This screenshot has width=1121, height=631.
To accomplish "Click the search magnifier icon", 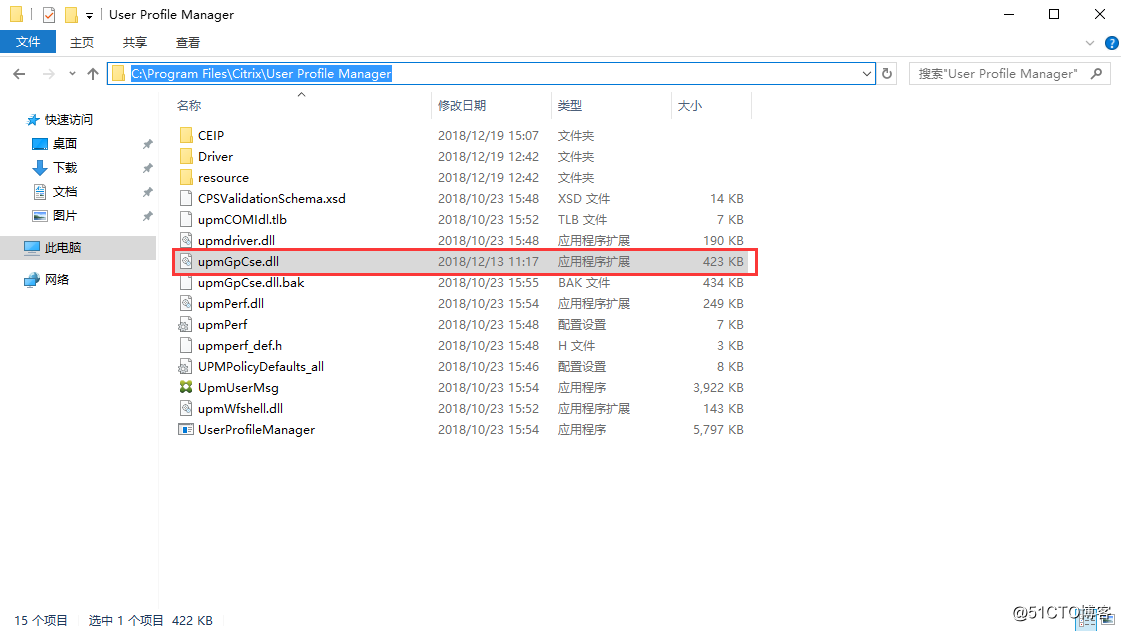I will point(1097,74).
